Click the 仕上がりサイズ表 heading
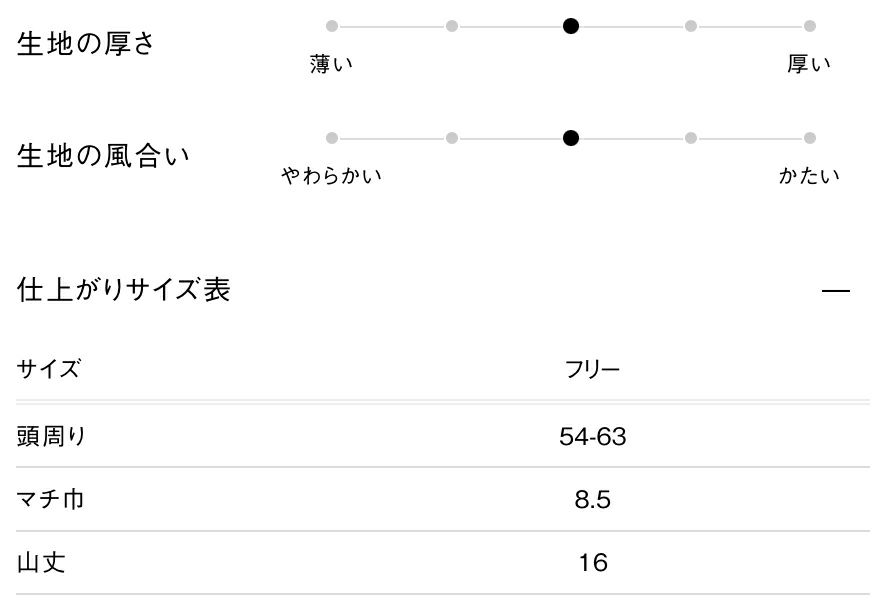The image size is (882, 610). click(124, 290)
